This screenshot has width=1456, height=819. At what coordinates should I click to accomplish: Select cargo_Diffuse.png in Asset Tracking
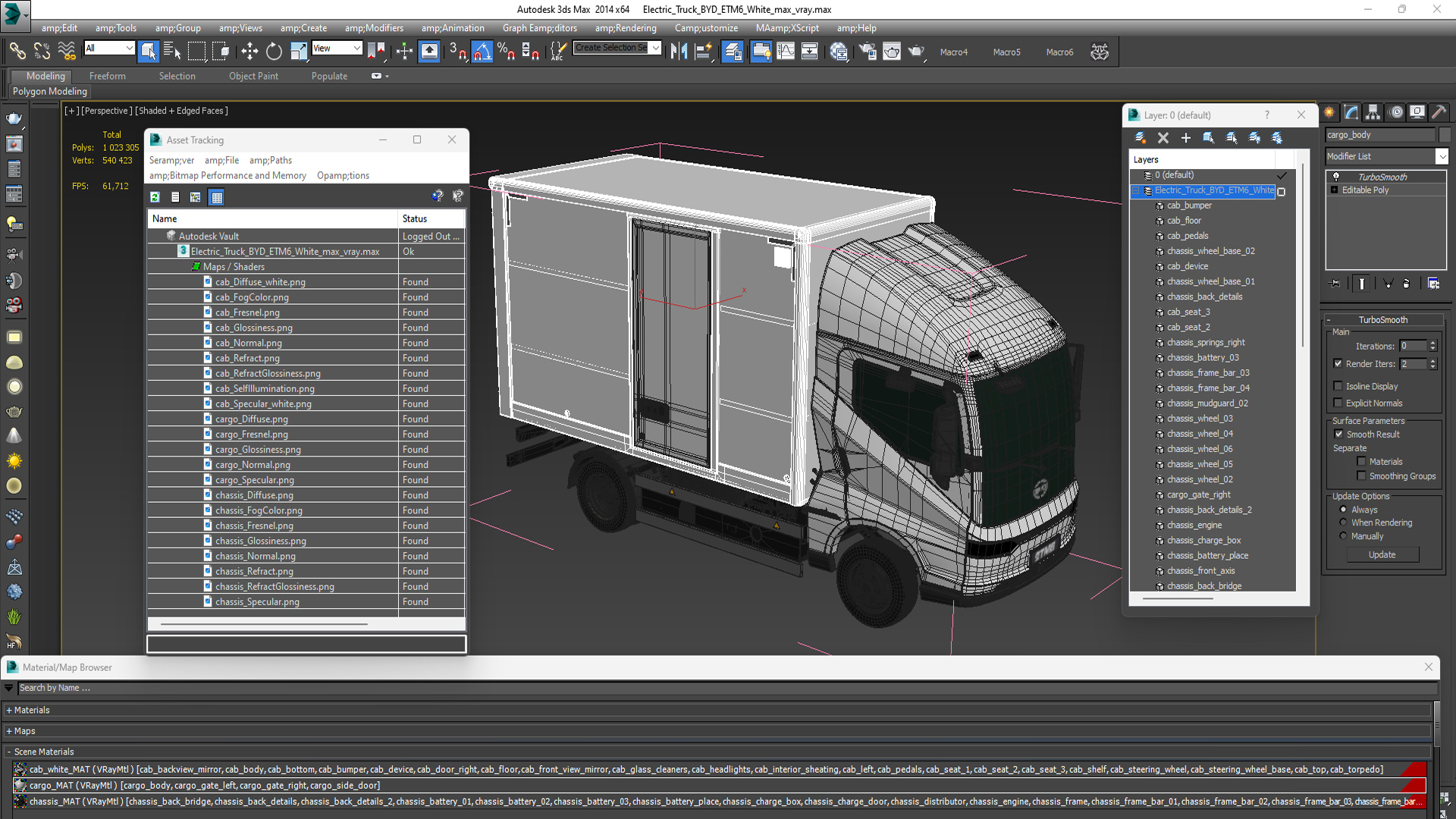251,419
